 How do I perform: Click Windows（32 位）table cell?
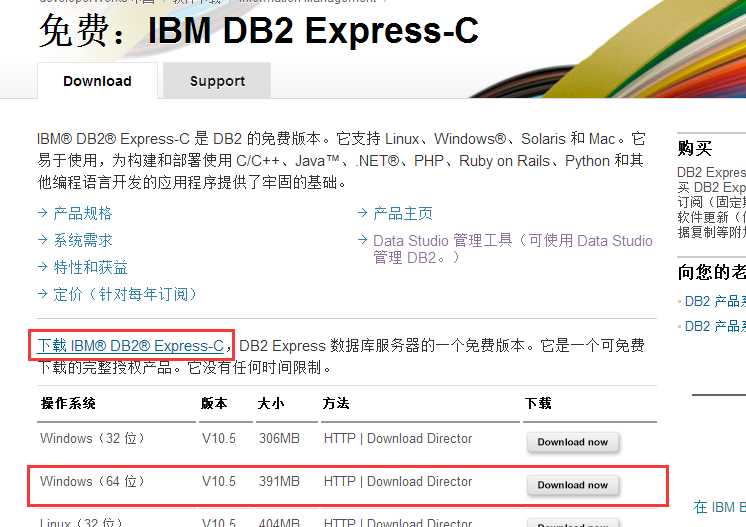pos(92,439)
